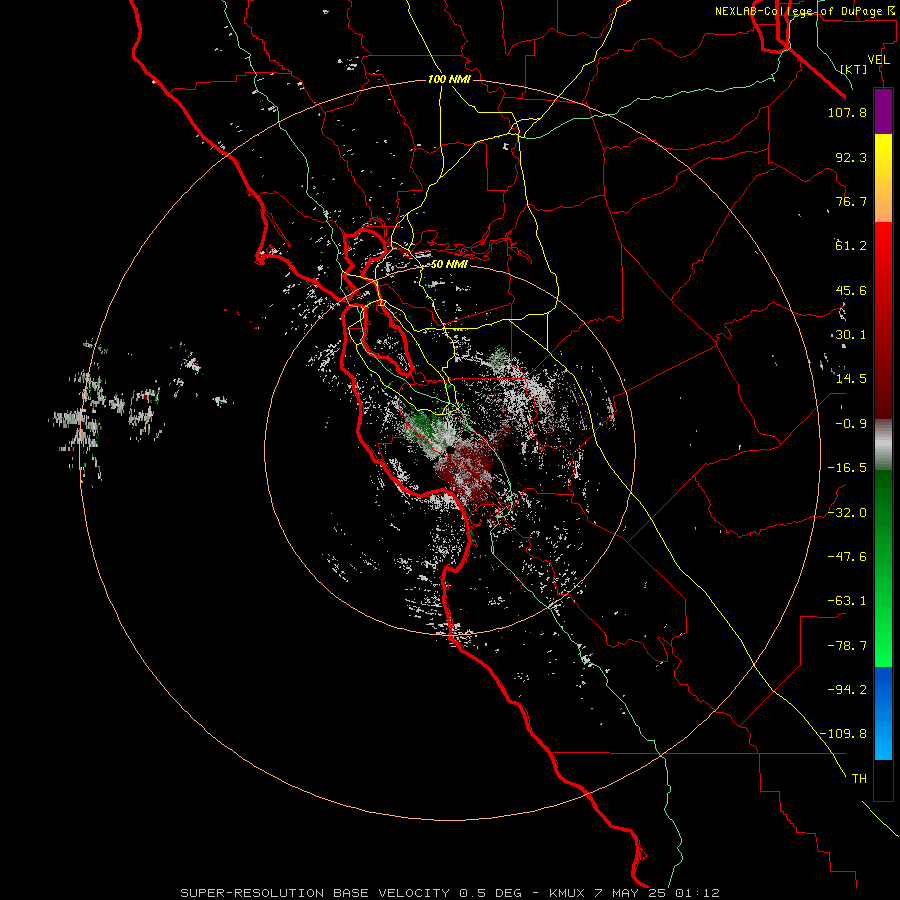The image size is (900, 900).
Task: Click the -63.1 scale value
Action: click(847, 601)
